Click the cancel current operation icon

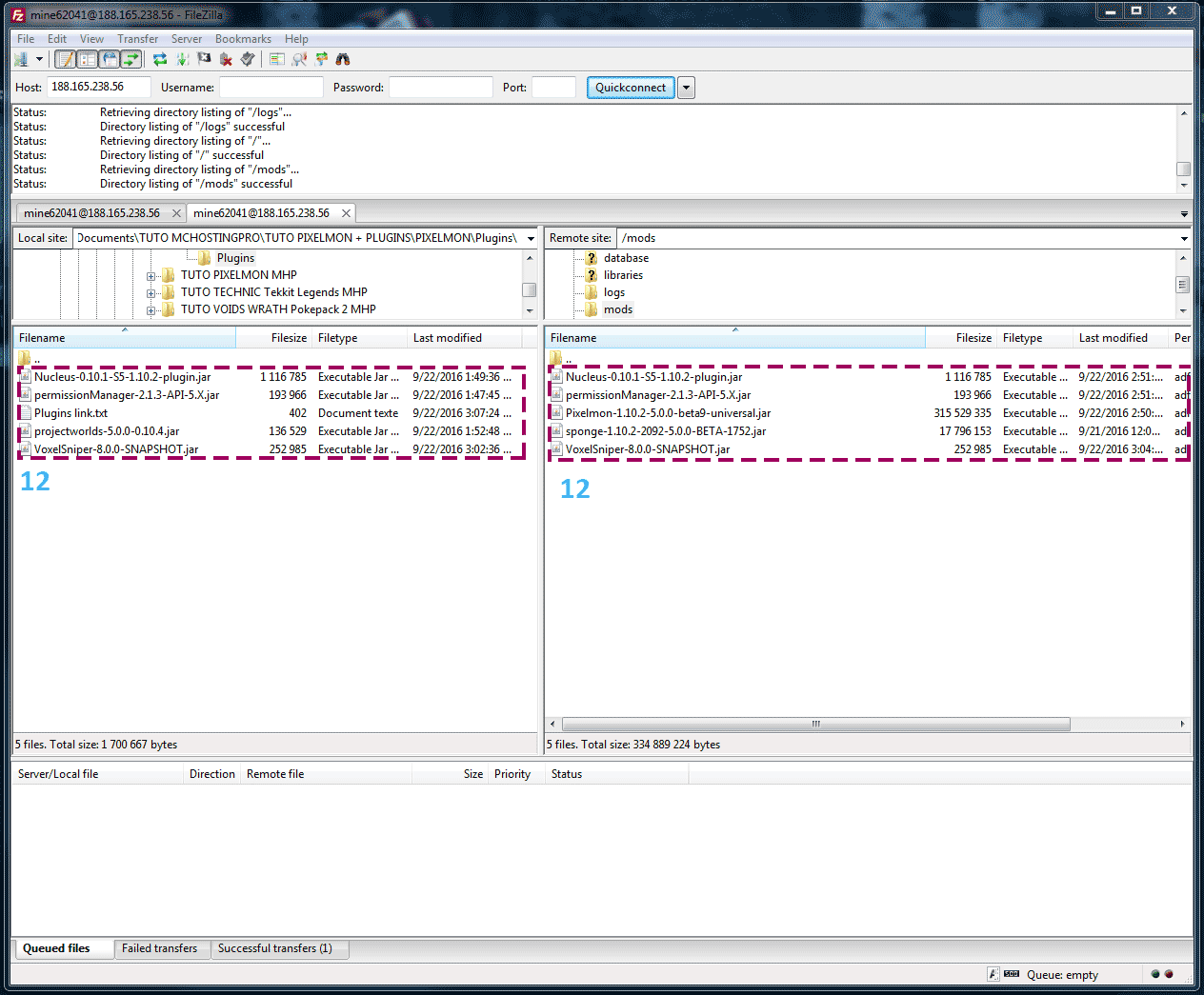[x=204, y=60]
